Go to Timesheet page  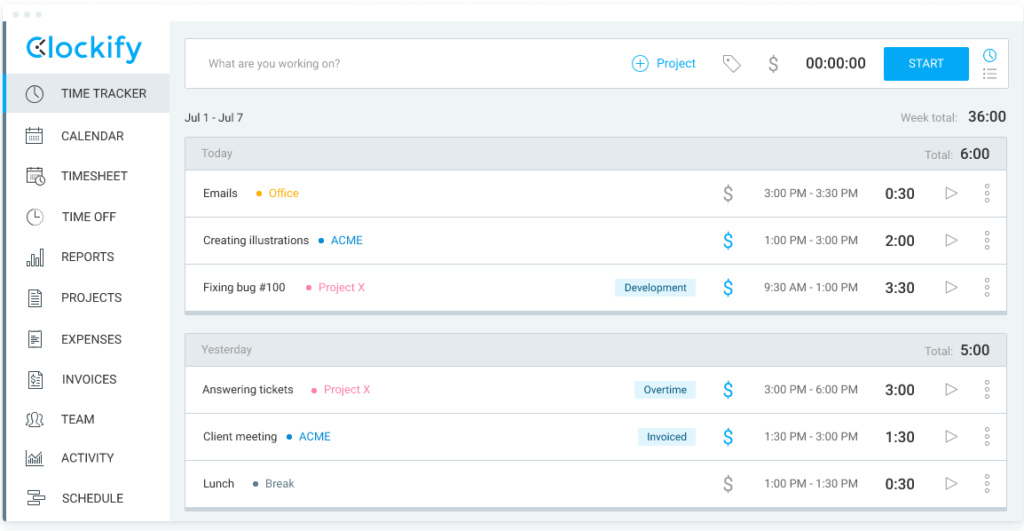(94, 176)
